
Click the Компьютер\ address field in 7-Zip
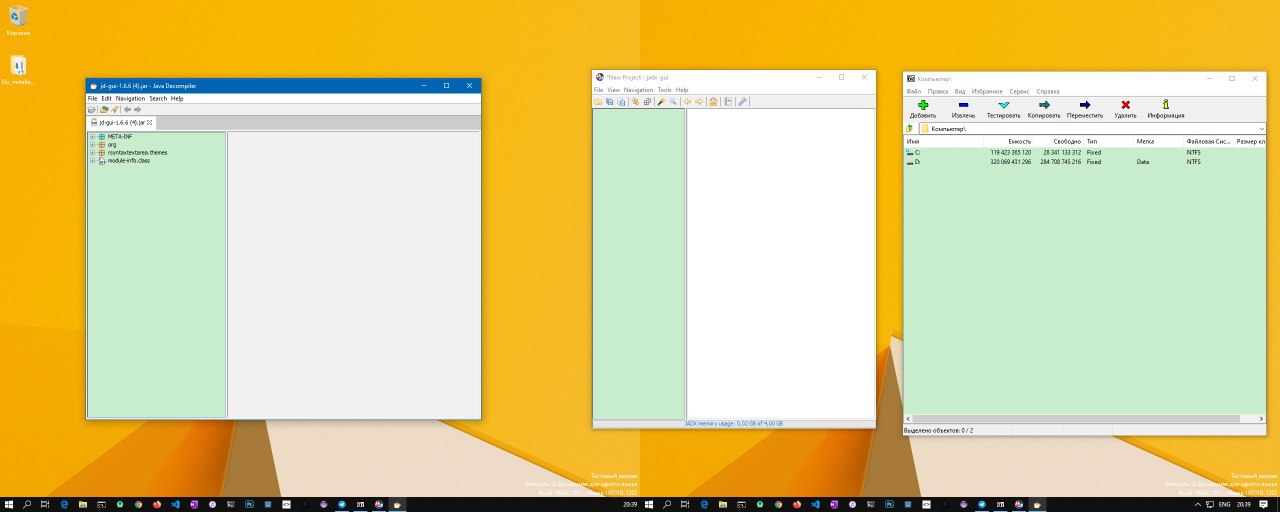click(1090, 129)
